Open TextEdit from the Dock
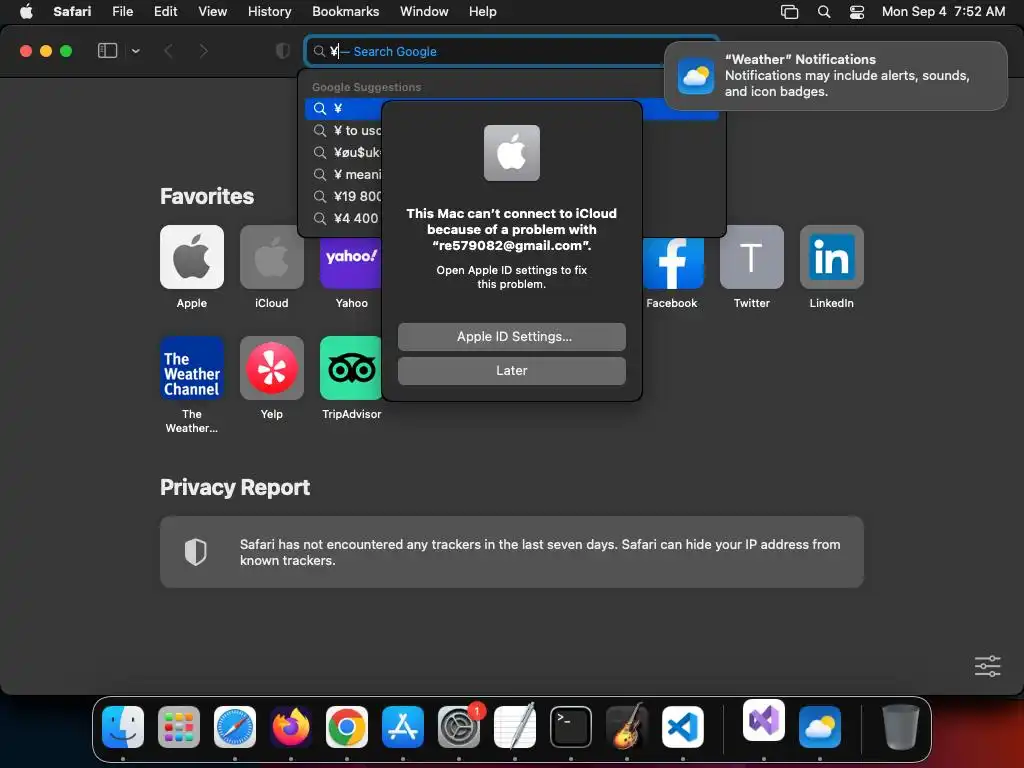 tap(515, 727)
